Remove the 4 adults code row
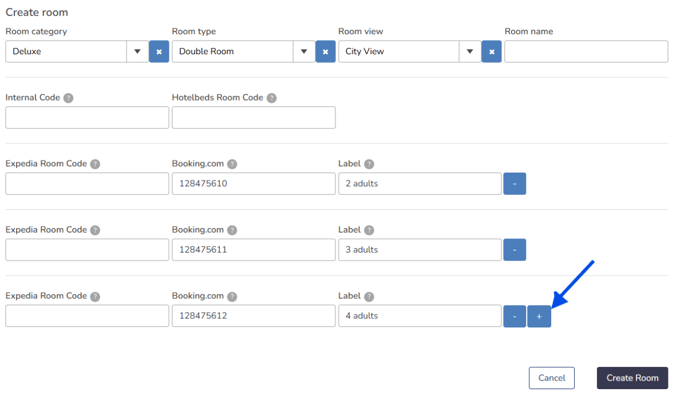Image resolution: width=688 pixels, height=396 pixels. point(514,316)
